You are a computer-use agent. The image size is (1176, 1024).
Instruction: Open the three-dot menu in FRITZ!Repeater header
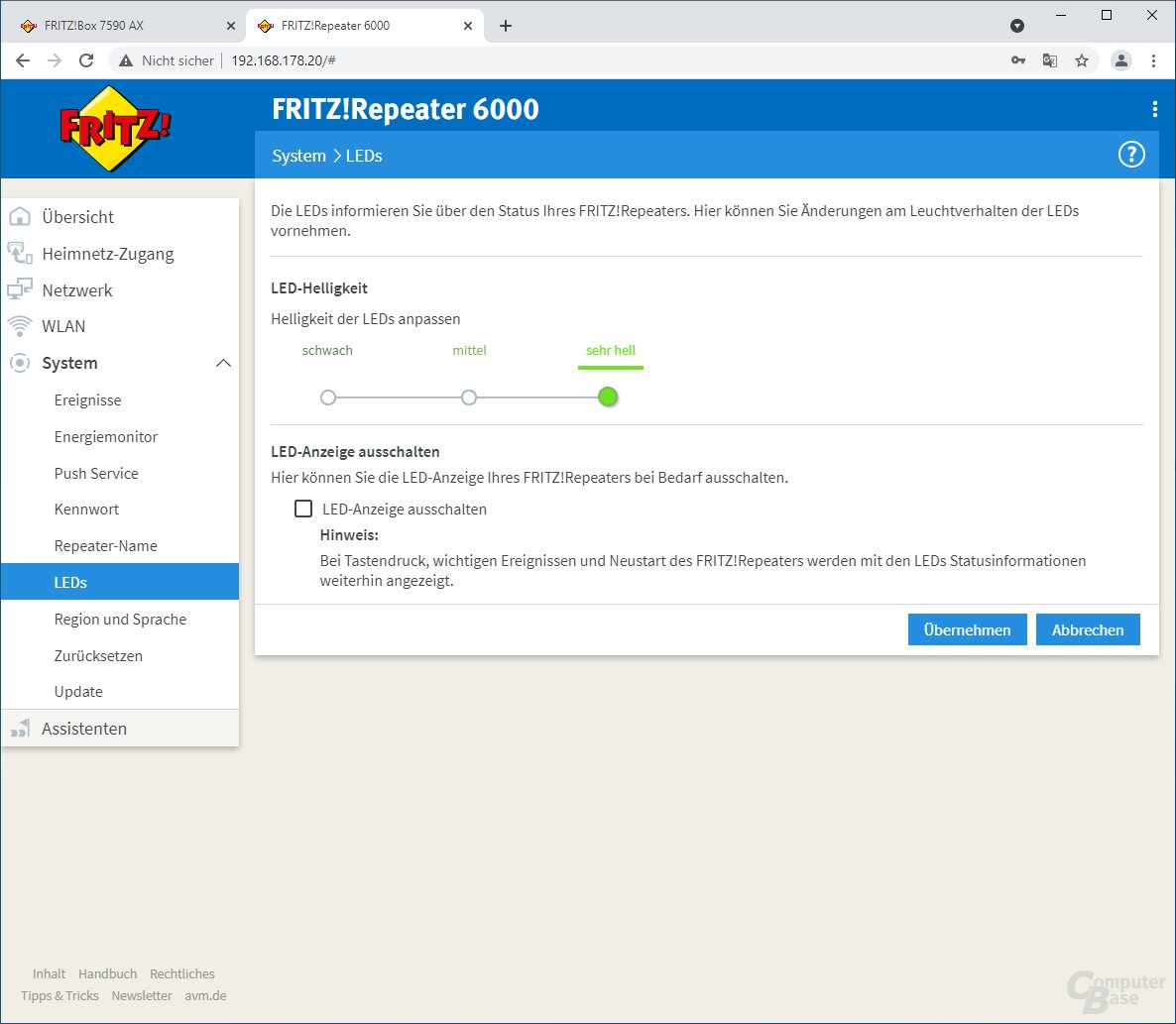click(x=1154, y=109)
